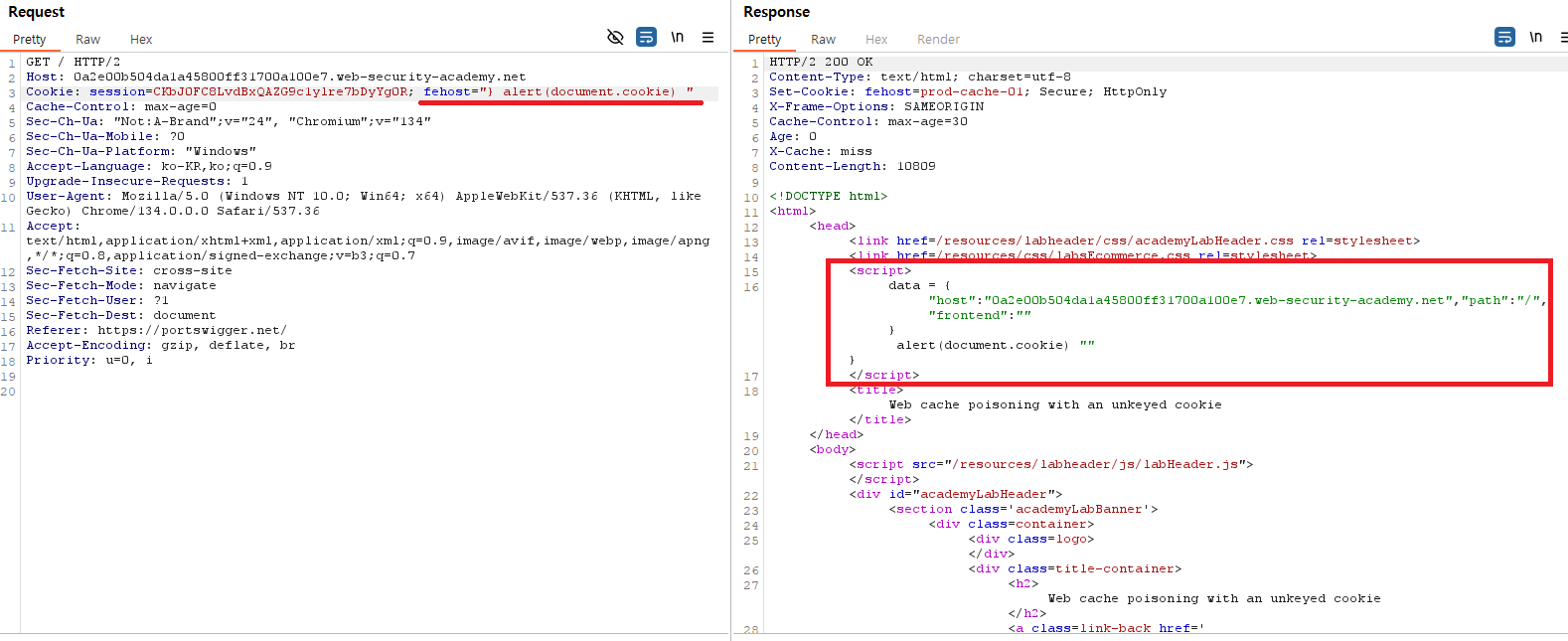1568x641 pixels.
Task: Click the div id="academyLabHeader" line
Action: (956, 494)
